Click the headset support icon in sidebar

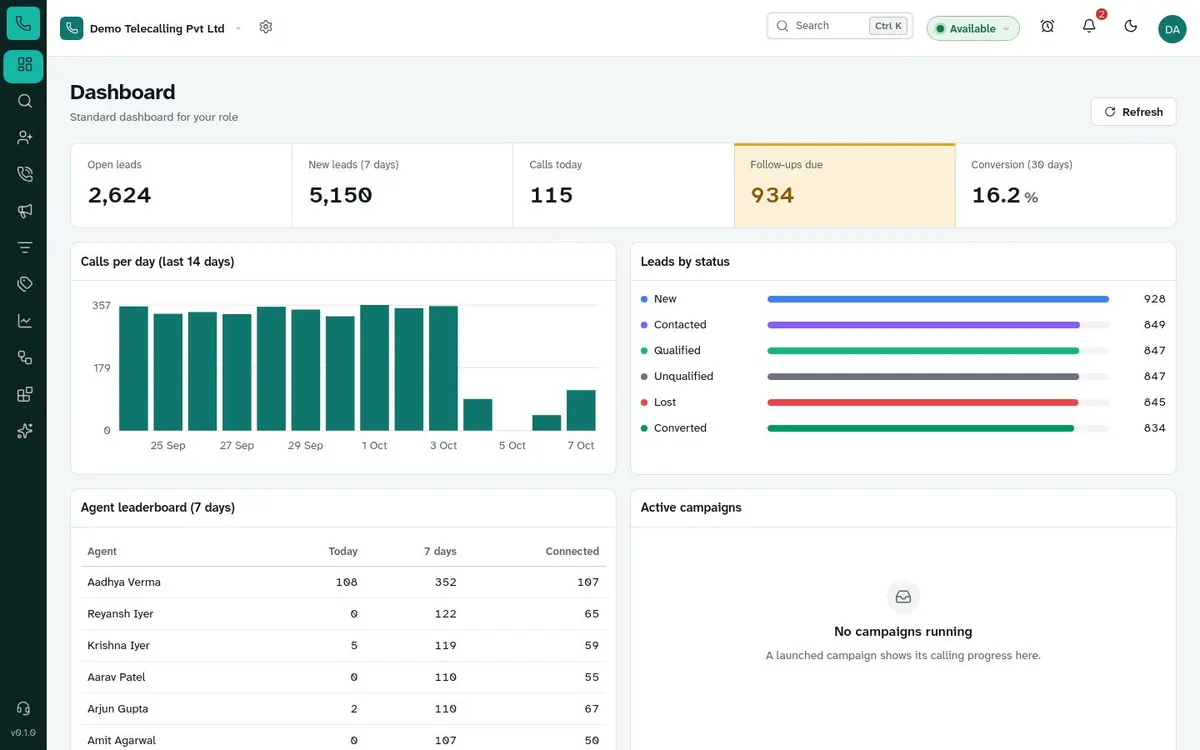click(x=23, y=708)
